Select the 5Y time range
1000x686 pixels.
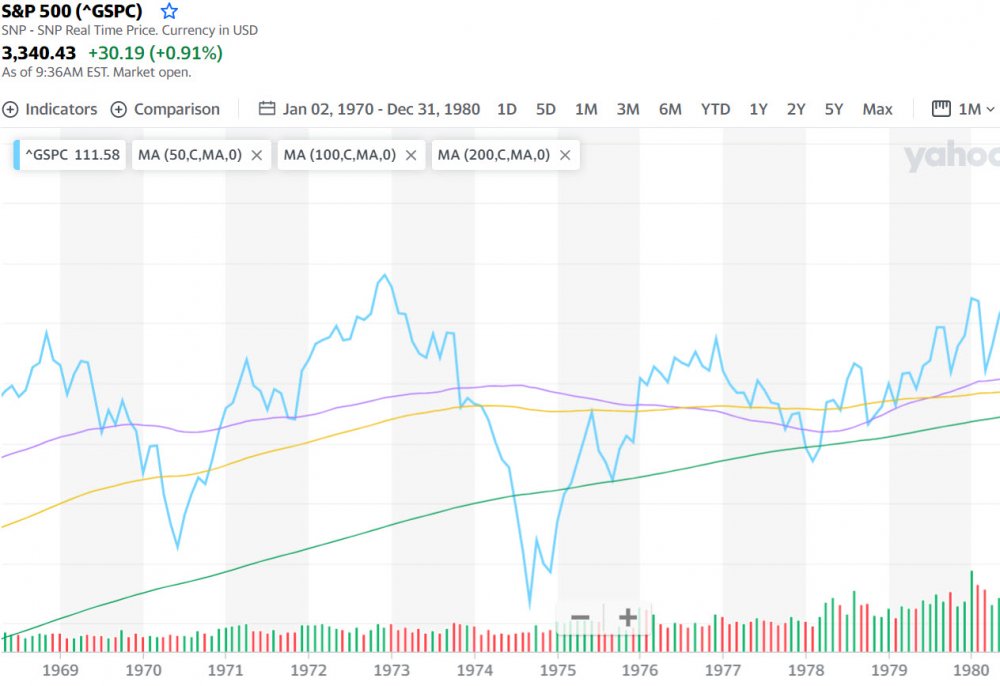point(834,109)
